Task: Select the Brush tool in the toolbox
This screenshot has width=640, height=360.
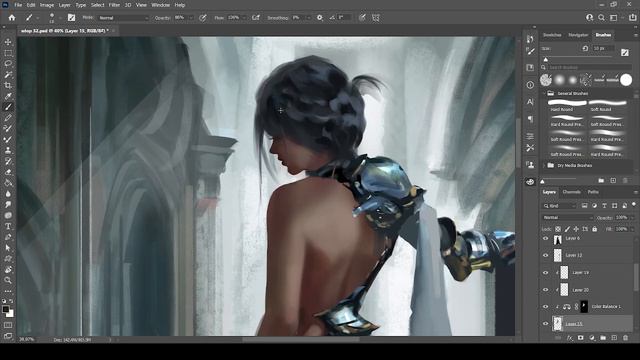Action: 8,107
